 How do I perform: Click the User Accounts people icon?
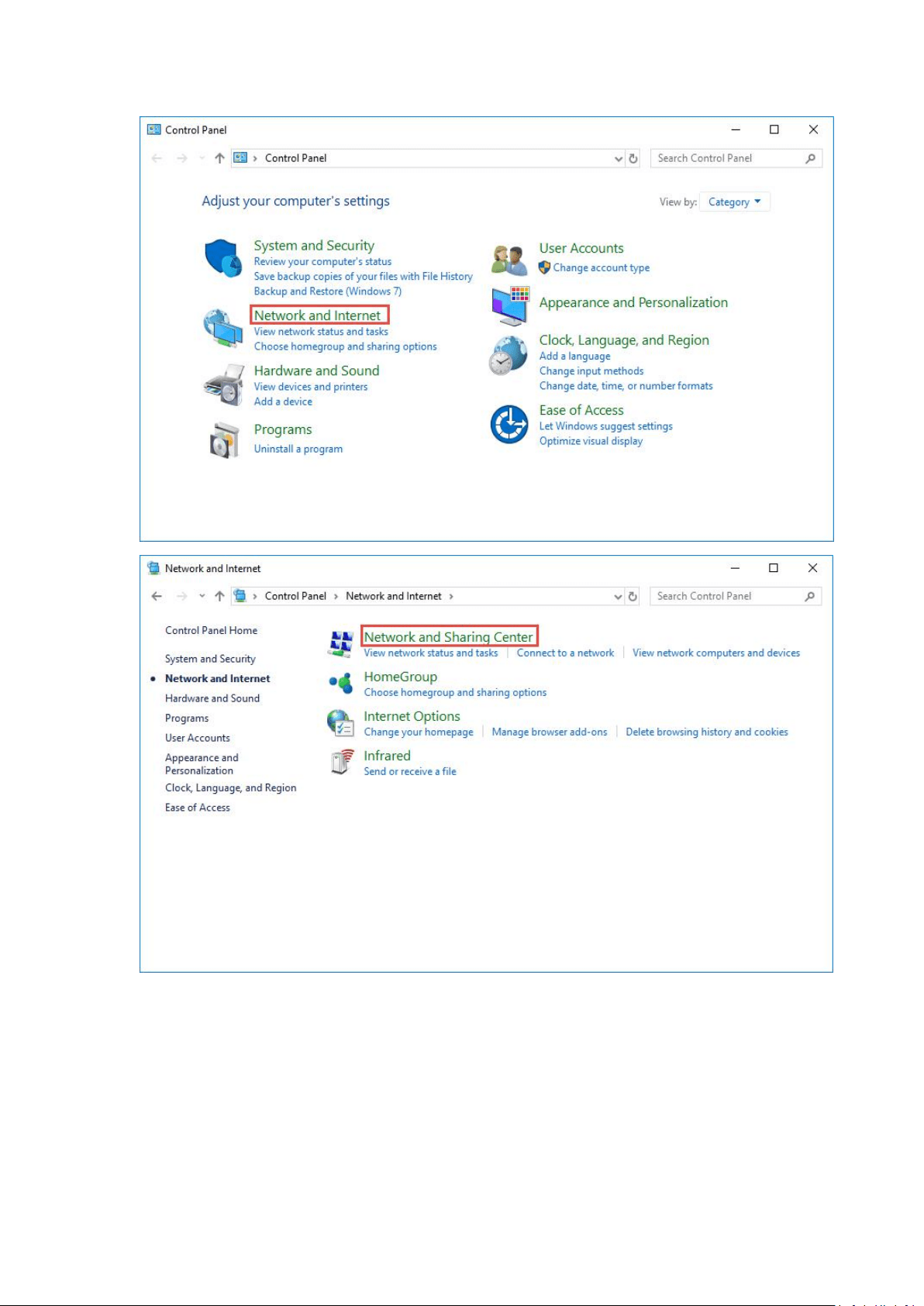tap(509, 260)
